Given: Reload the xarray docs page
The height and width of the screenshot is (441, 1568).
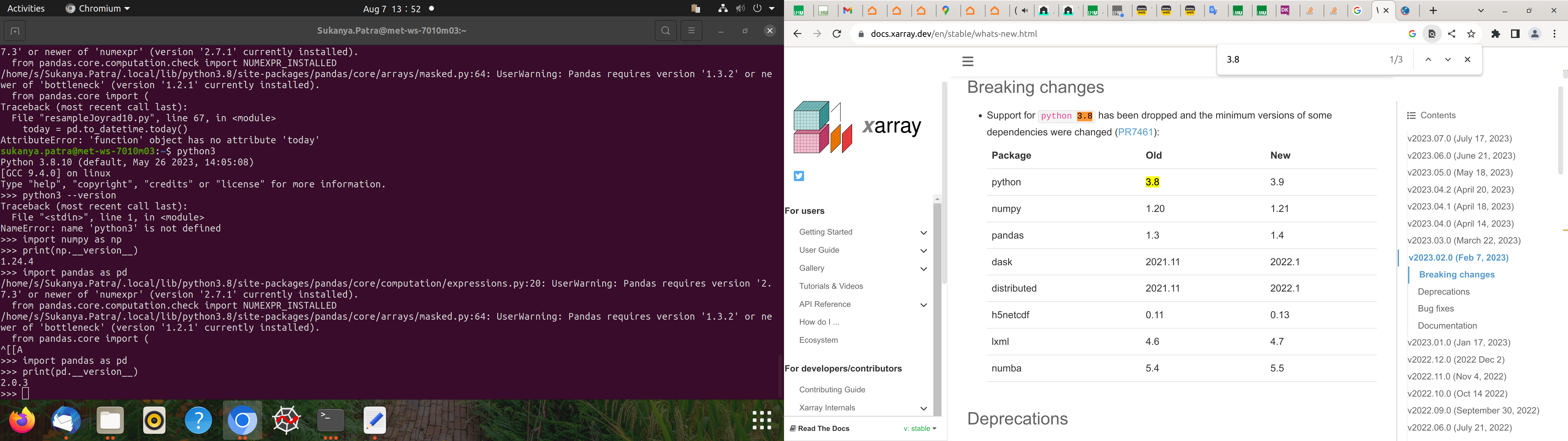Looking at the screenshot, I should [x=837, y=34].
